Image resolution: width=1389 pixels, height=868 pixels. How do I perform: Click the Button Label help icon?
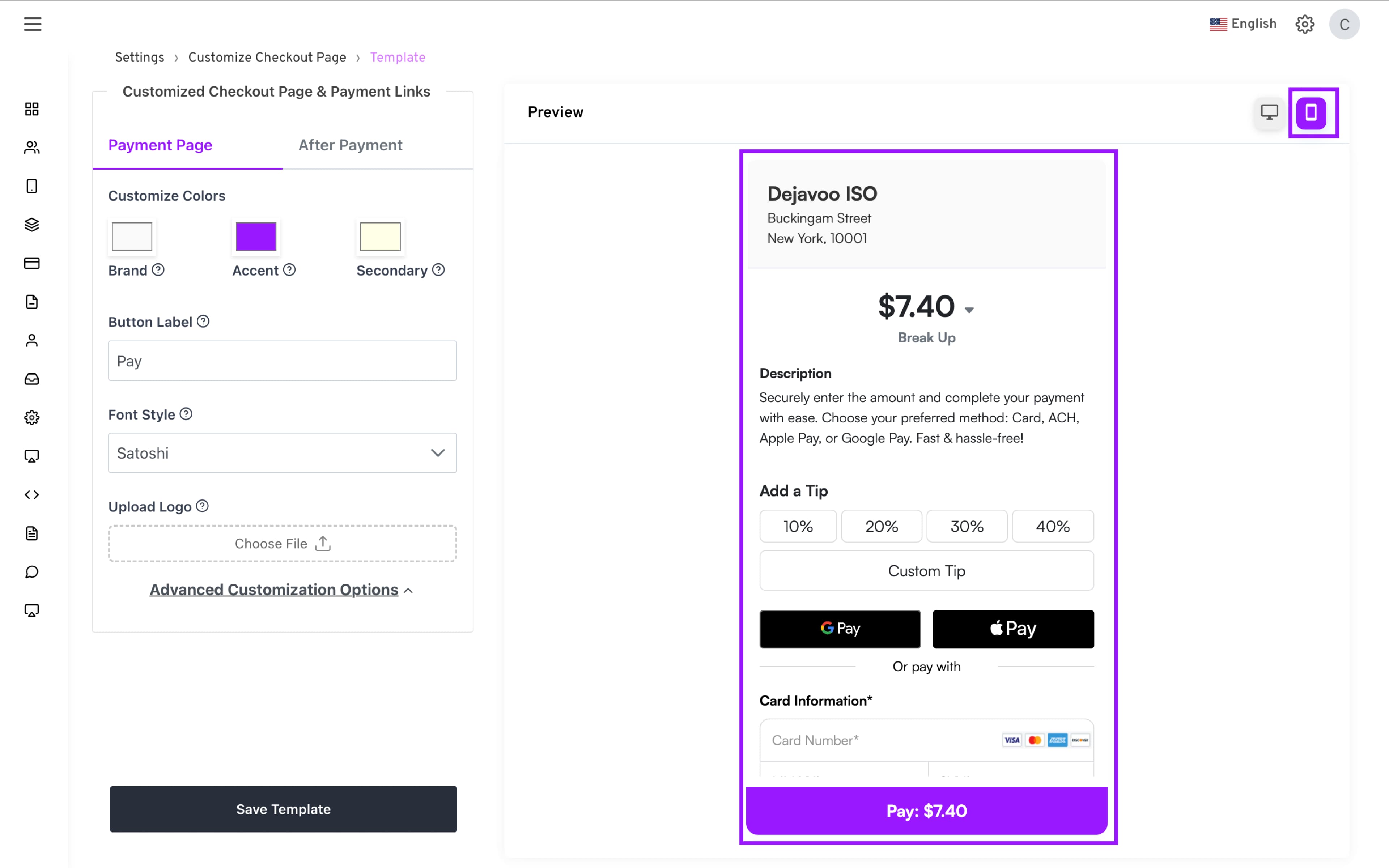pos(203,322)
